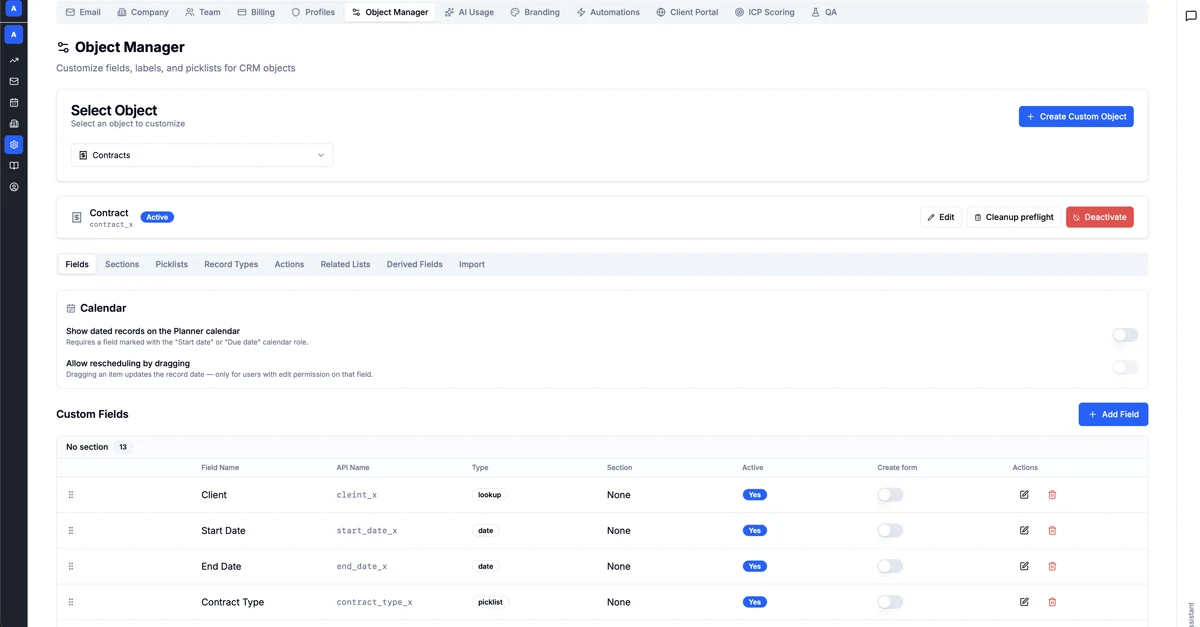The width and height of the screenshot is (1200, 627).
Task: Edit the Contract Type field with pencil icon
Action: (1024, 602)
